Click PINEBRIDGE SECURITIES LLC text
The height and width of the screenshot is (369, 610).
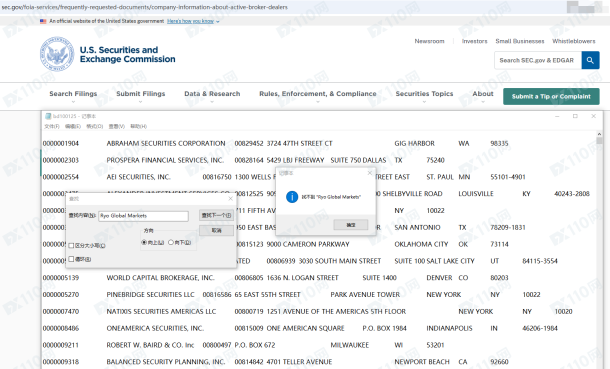(x=151, y=294)
